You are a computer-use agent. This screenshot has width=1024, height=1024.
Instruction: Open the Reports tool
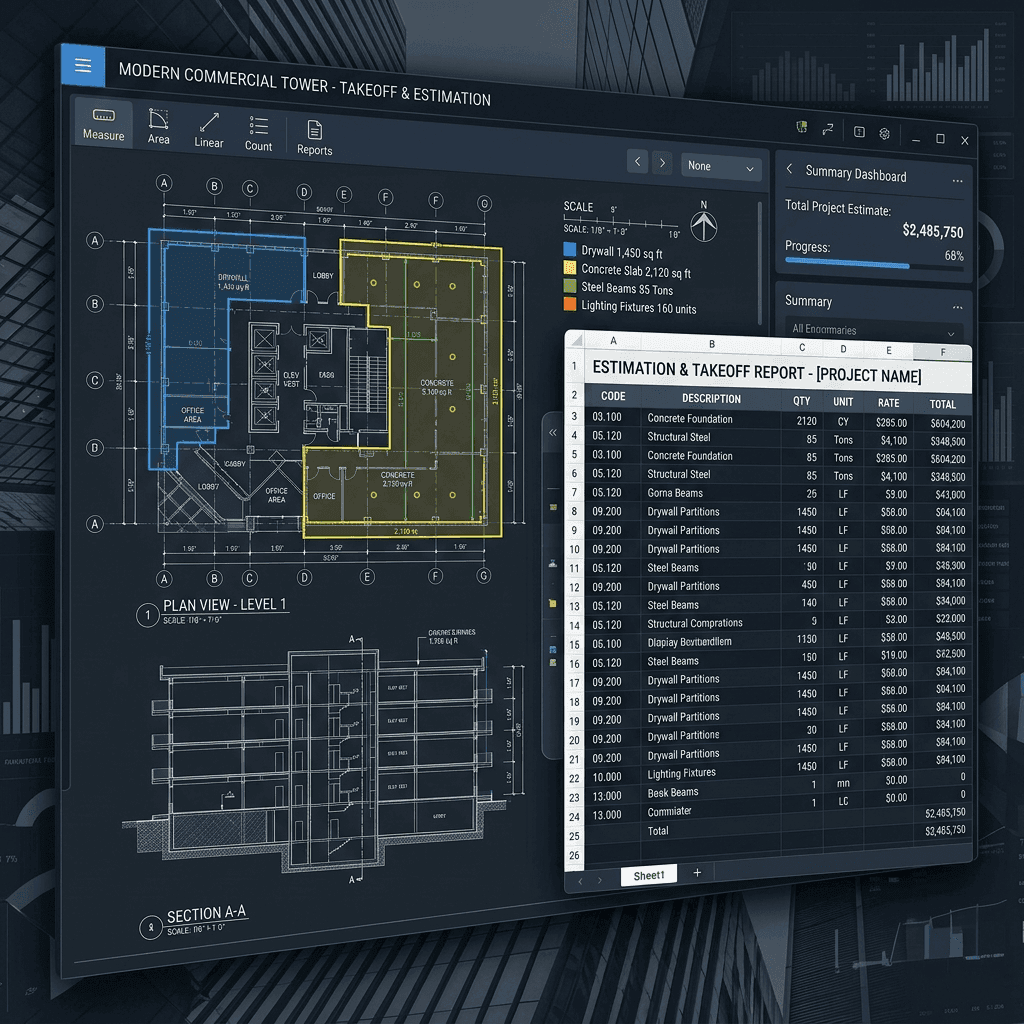pos(314,138)
